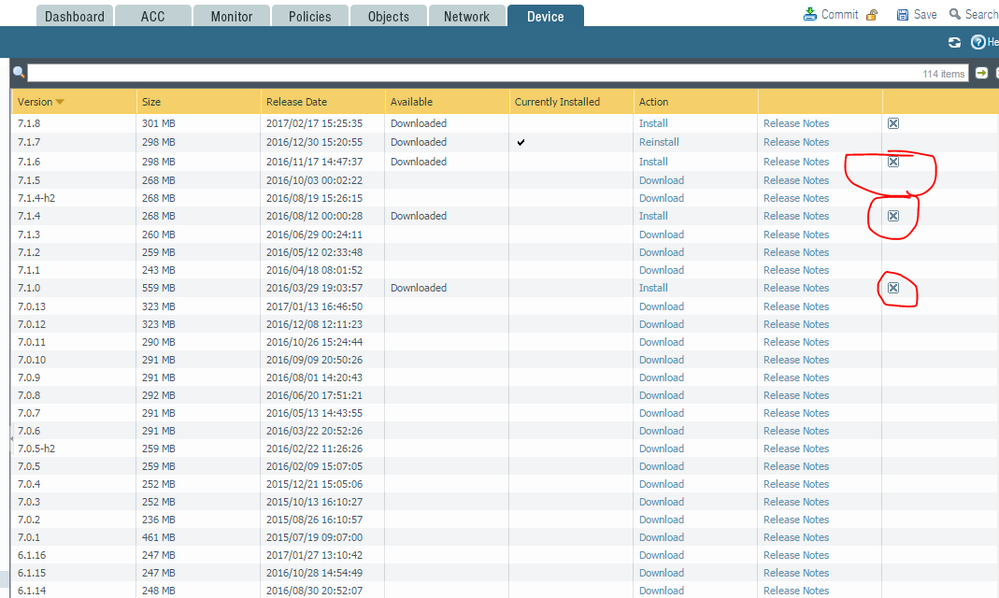
Task: Click the orange config lock icon
Action: tap(872, 15)
